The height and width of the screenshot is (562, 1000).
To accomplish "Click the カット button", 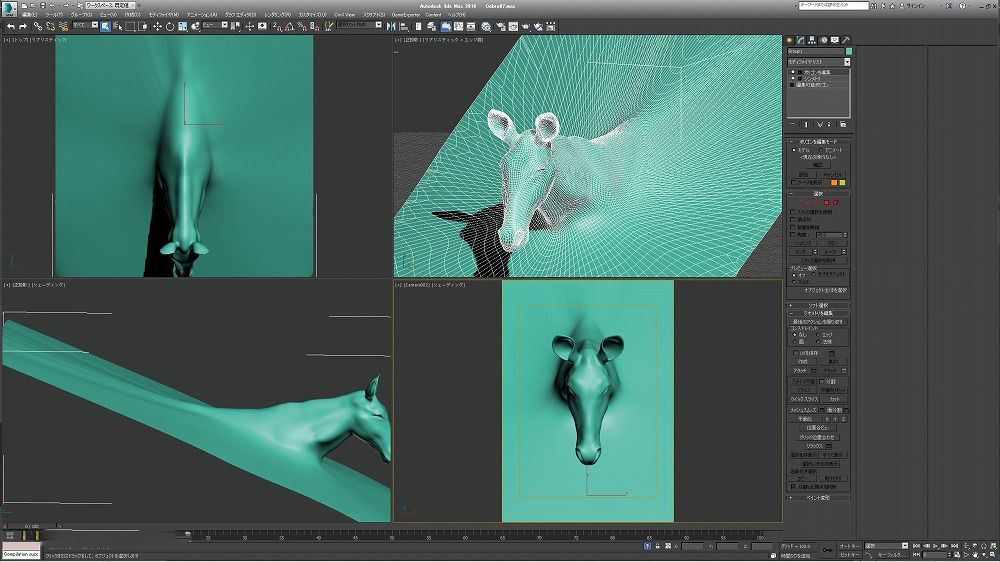I will (834, 399).
